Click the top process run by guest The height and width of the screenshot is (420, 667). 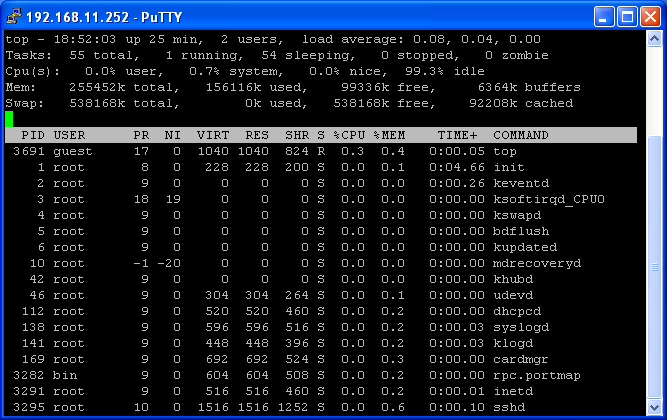[x=505, y=151]
